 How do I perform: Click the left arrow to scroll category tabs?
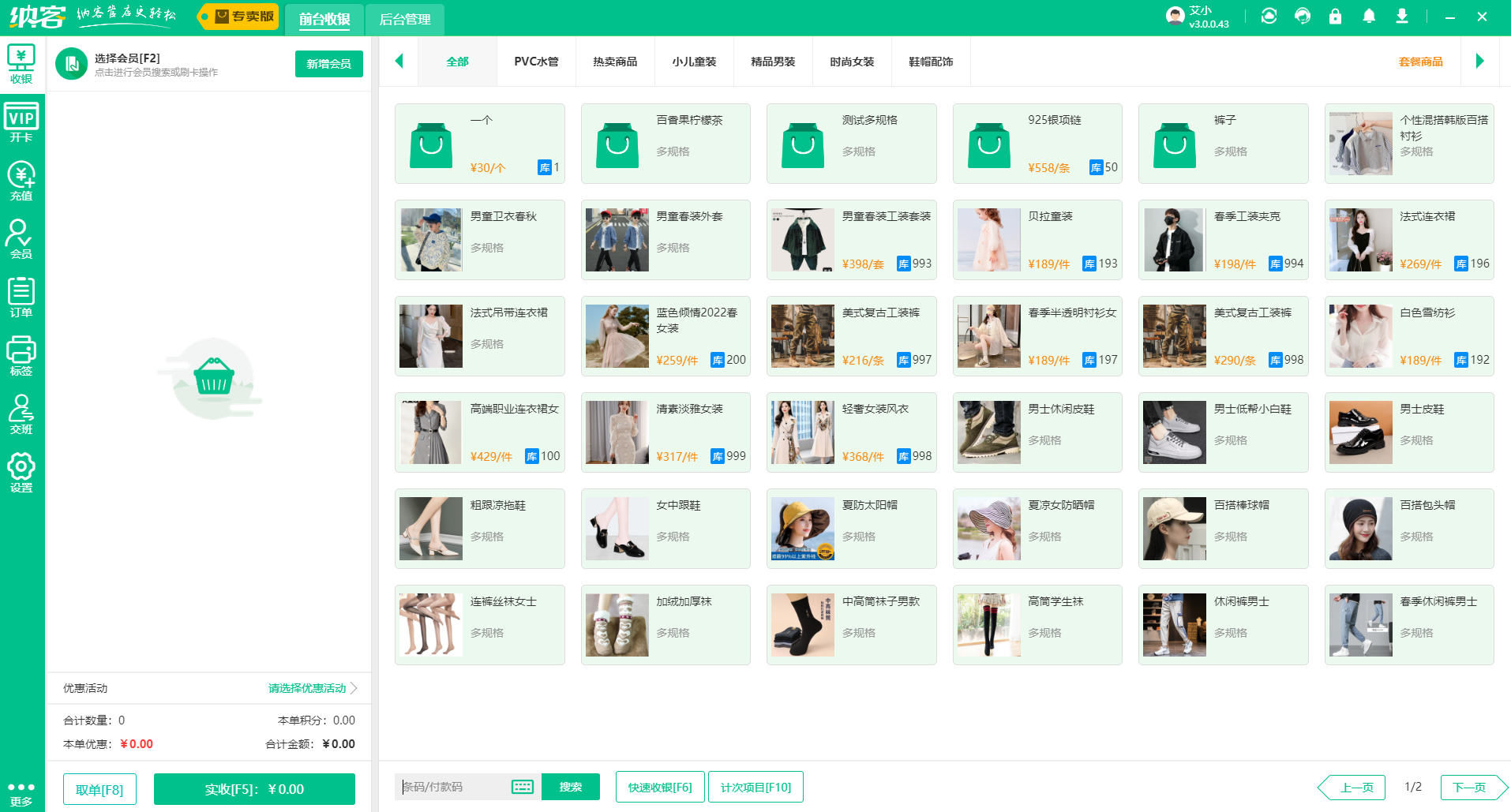(399, 61)
